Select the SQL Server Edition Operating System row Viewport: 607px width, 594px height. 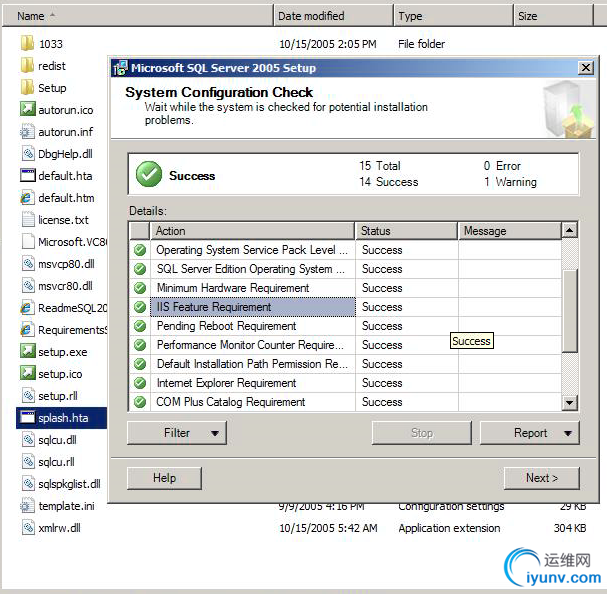point(345,269)
